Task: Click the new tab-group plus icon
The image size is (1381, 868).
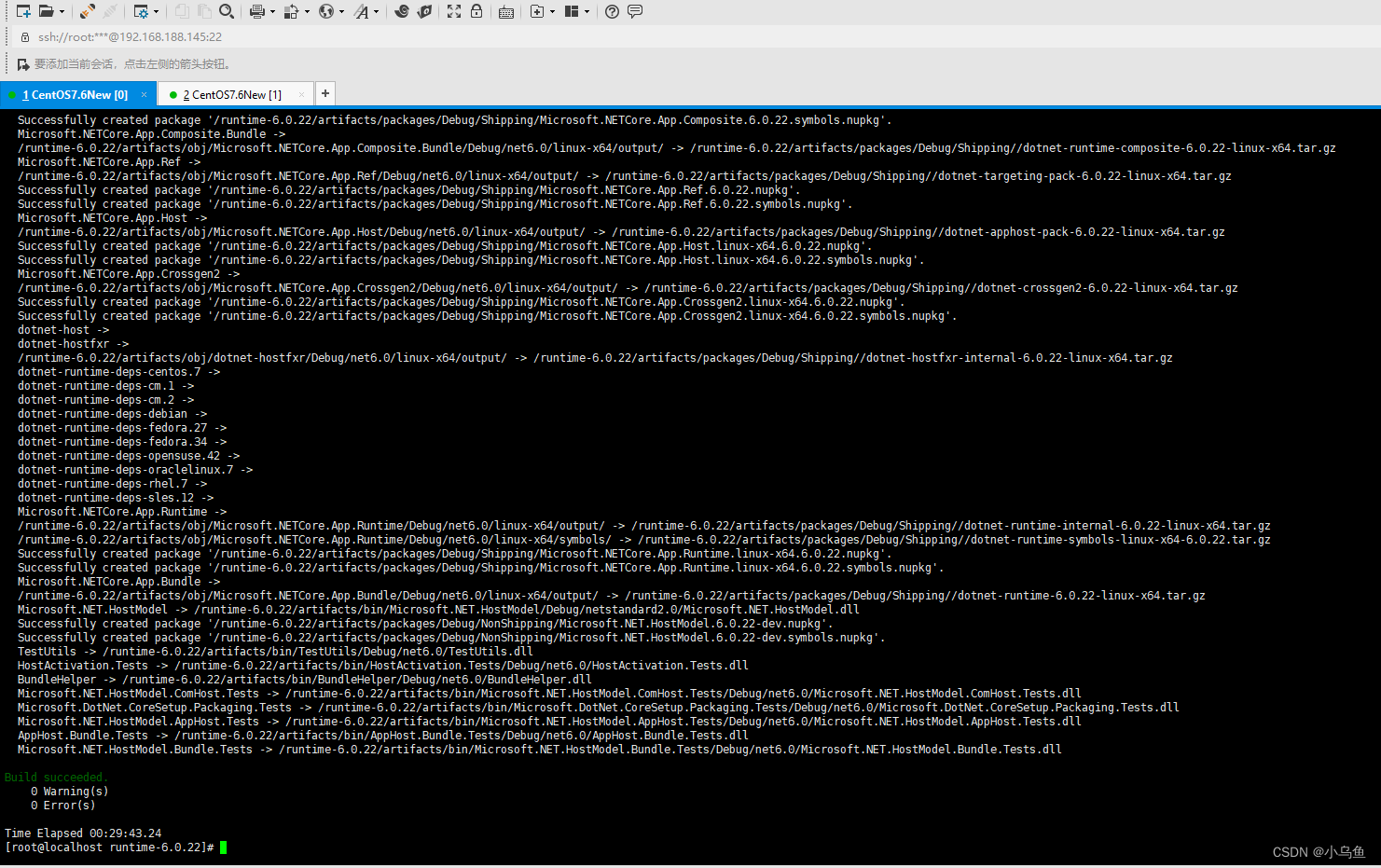Action: click(x=537, y=11)
